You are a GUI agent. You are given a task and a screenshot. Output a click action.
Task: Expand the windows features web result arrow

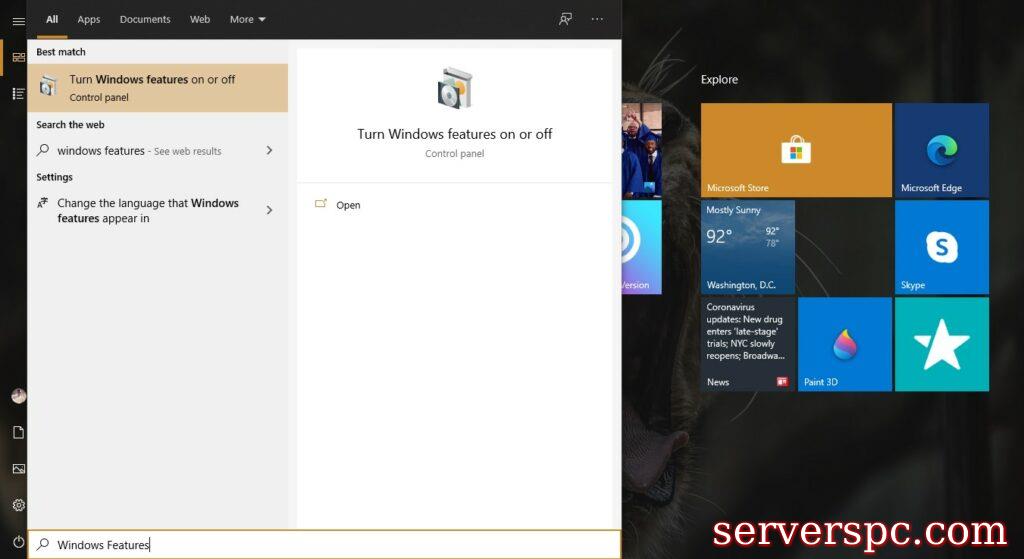point(269,151)
